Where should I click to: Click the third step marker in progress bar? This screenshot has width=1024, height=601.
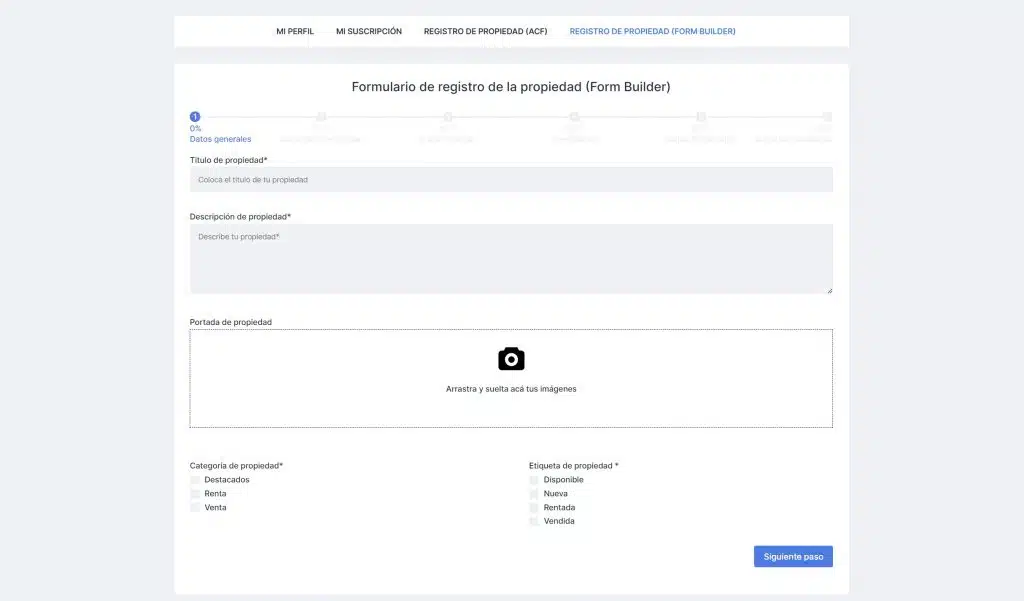tap(447, 117)
